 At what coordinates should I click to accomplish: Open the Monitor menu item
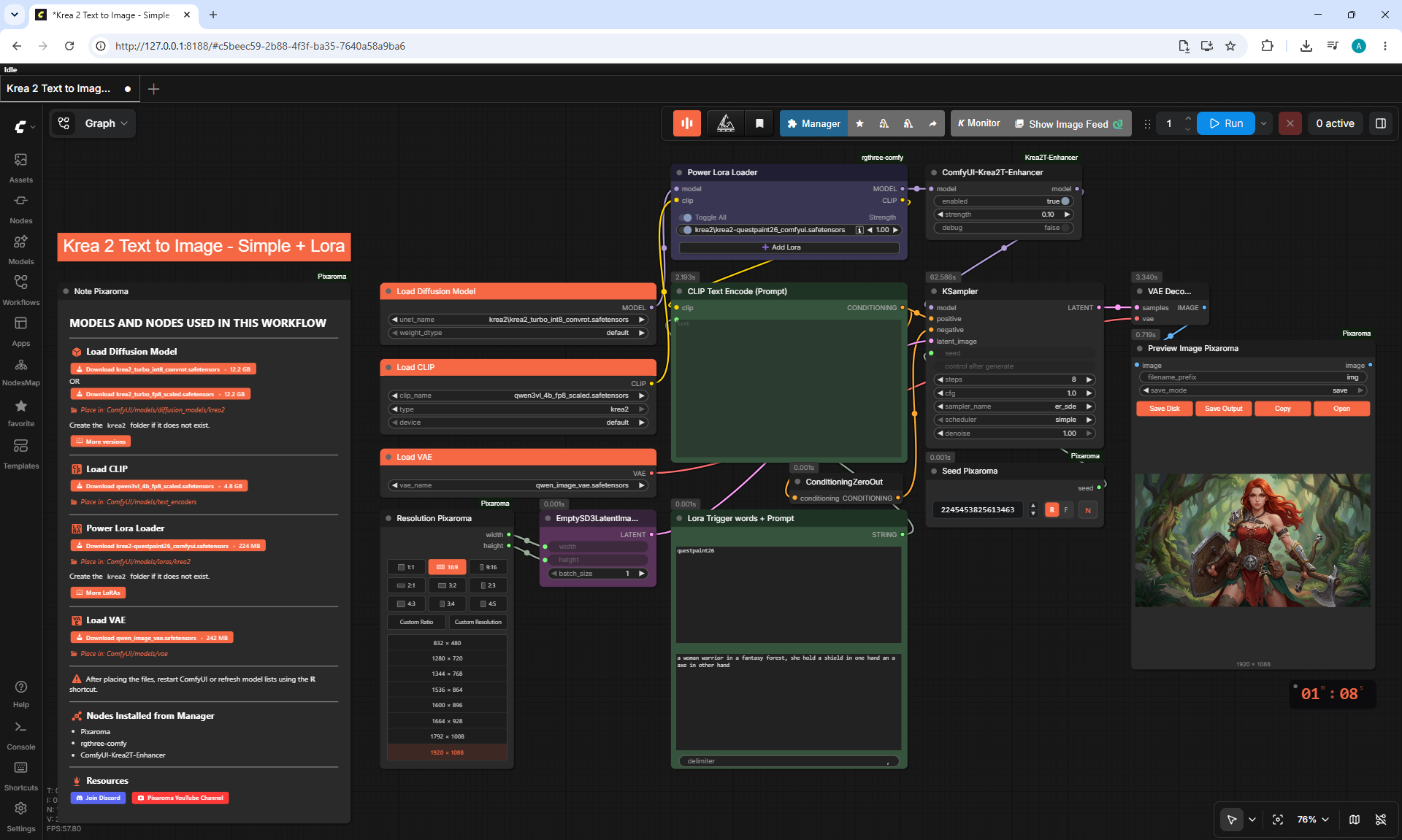click(x=978, y=123)
